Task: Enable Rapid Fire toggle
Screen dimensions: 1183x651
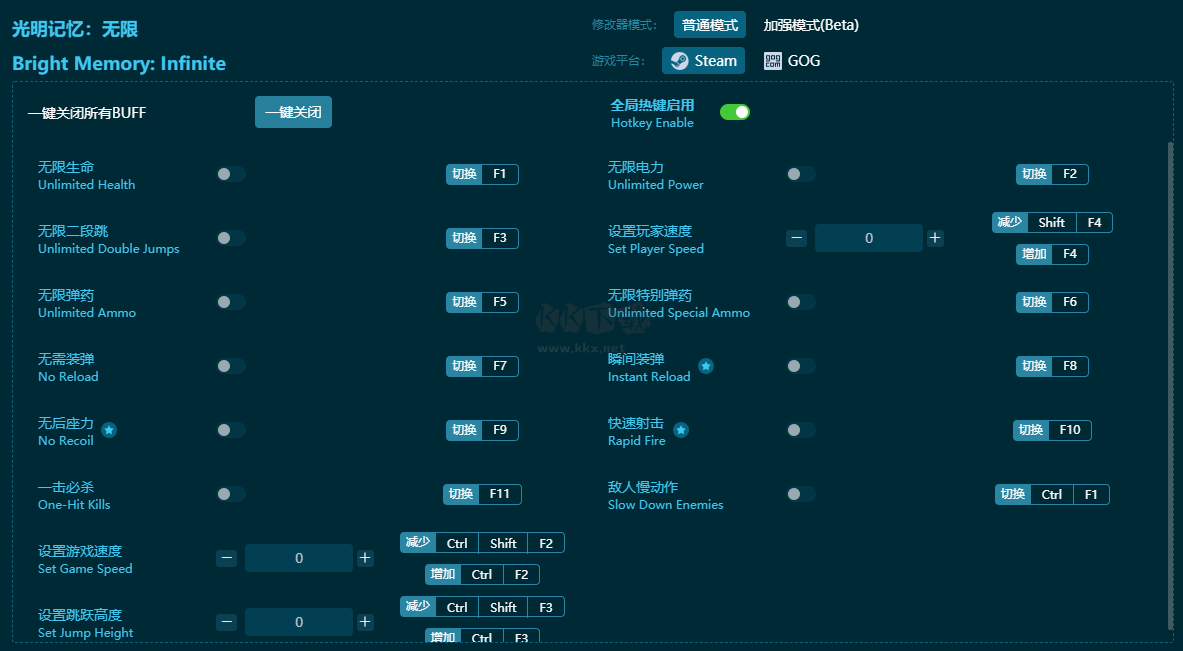Action: tap(800, 430)
